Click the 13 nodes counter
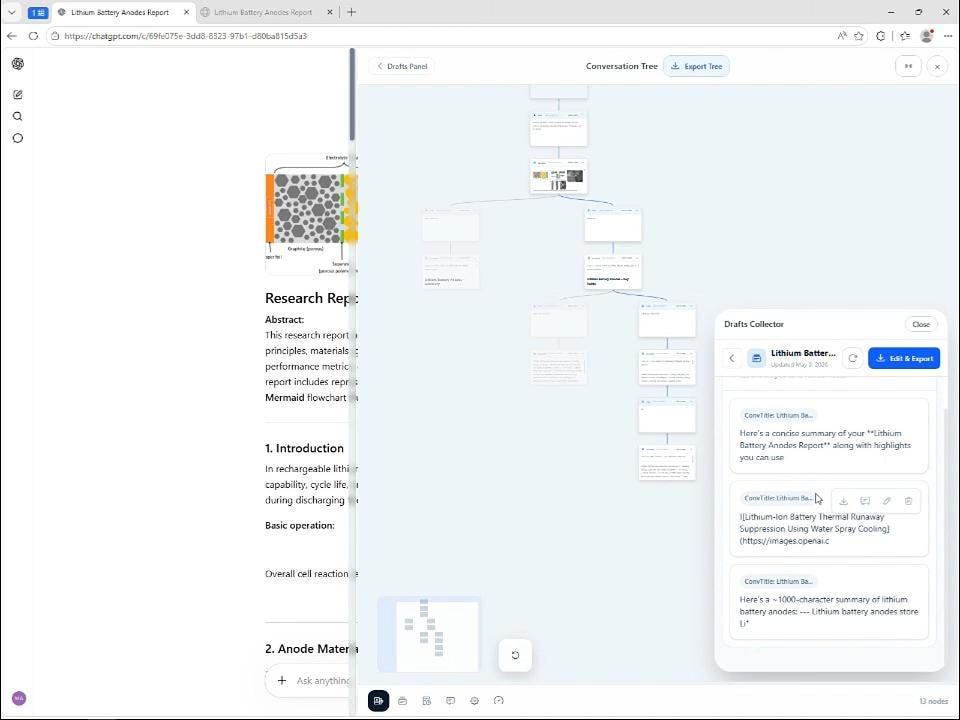The height and width of the screenshot is (720, 960). 933,701
